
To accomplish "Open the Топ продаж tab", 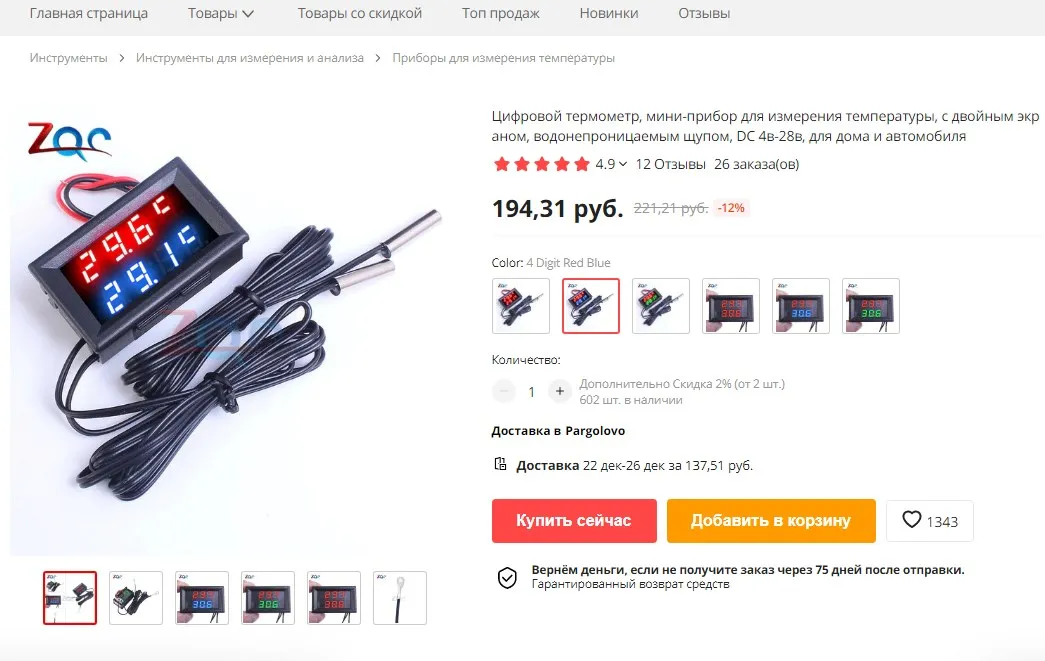I will [501, 13].
